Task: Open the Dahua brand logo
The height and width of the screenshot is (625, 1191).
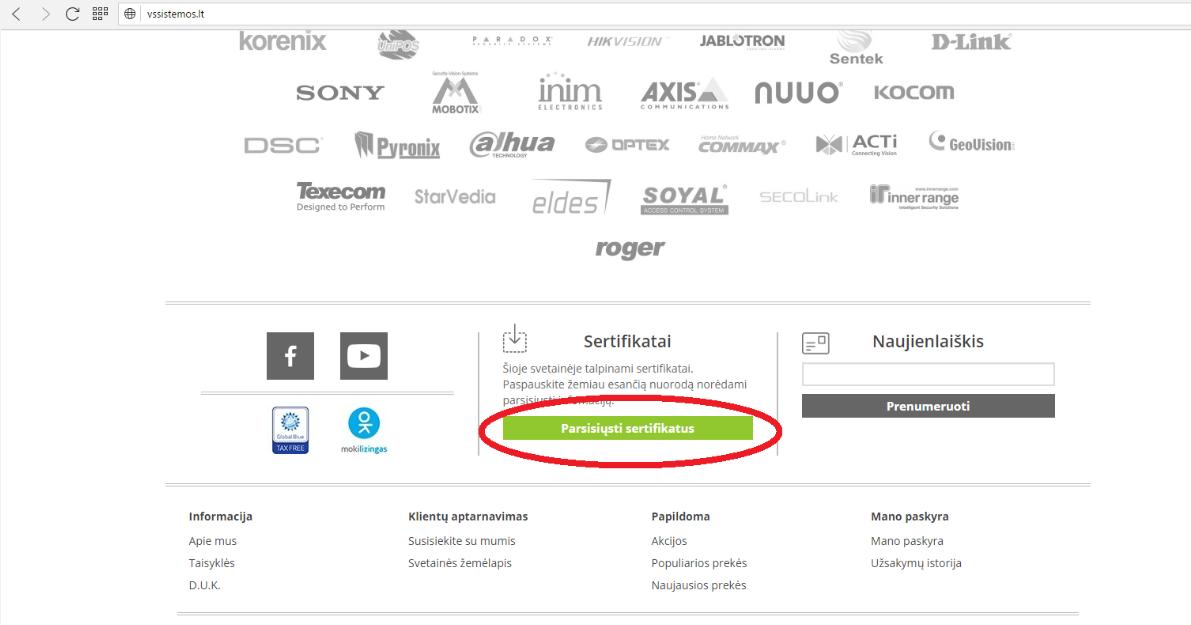Action: [x=512, y=144]
